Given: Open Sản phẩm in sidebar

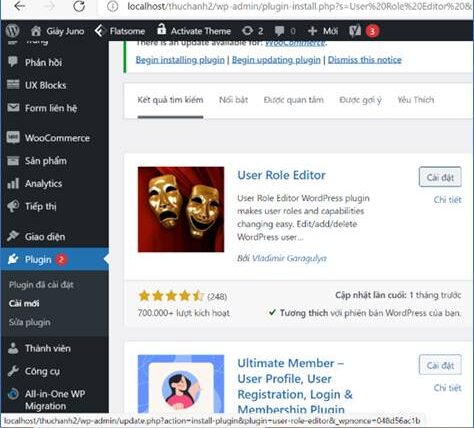Looking at the screenshot, I should [37, 161].
